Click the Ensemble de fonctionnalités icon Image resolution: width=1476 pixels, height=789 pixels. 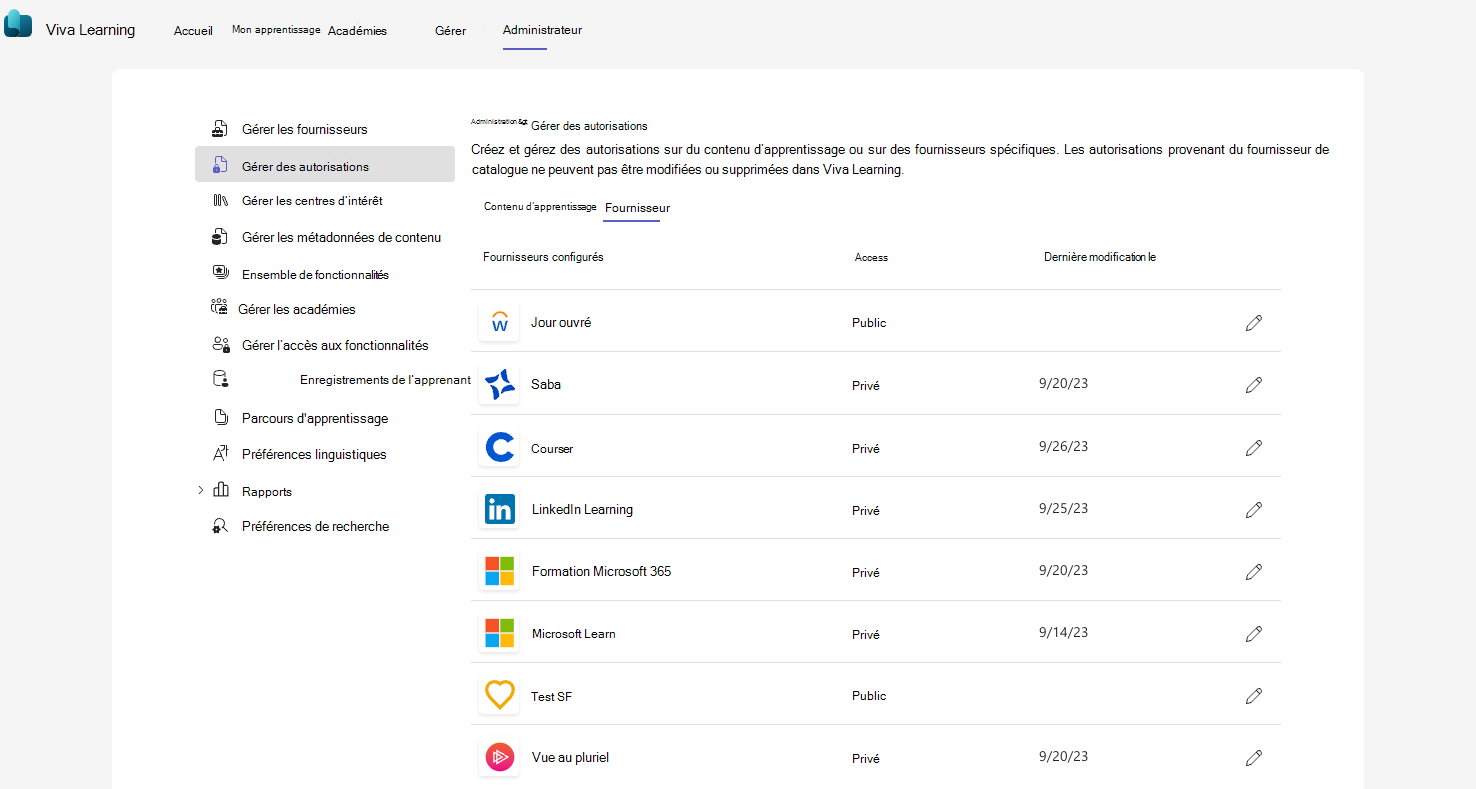coord(220,273)
